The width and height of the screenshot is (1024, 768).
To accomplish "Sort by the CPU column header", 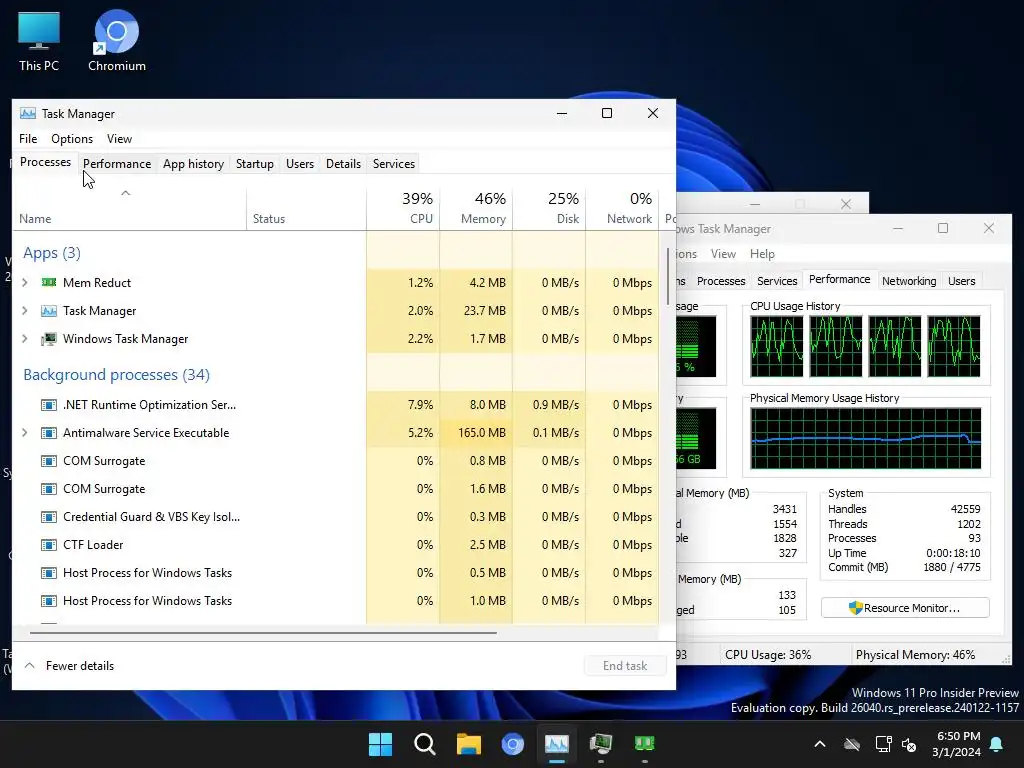I will coord(403,208).
